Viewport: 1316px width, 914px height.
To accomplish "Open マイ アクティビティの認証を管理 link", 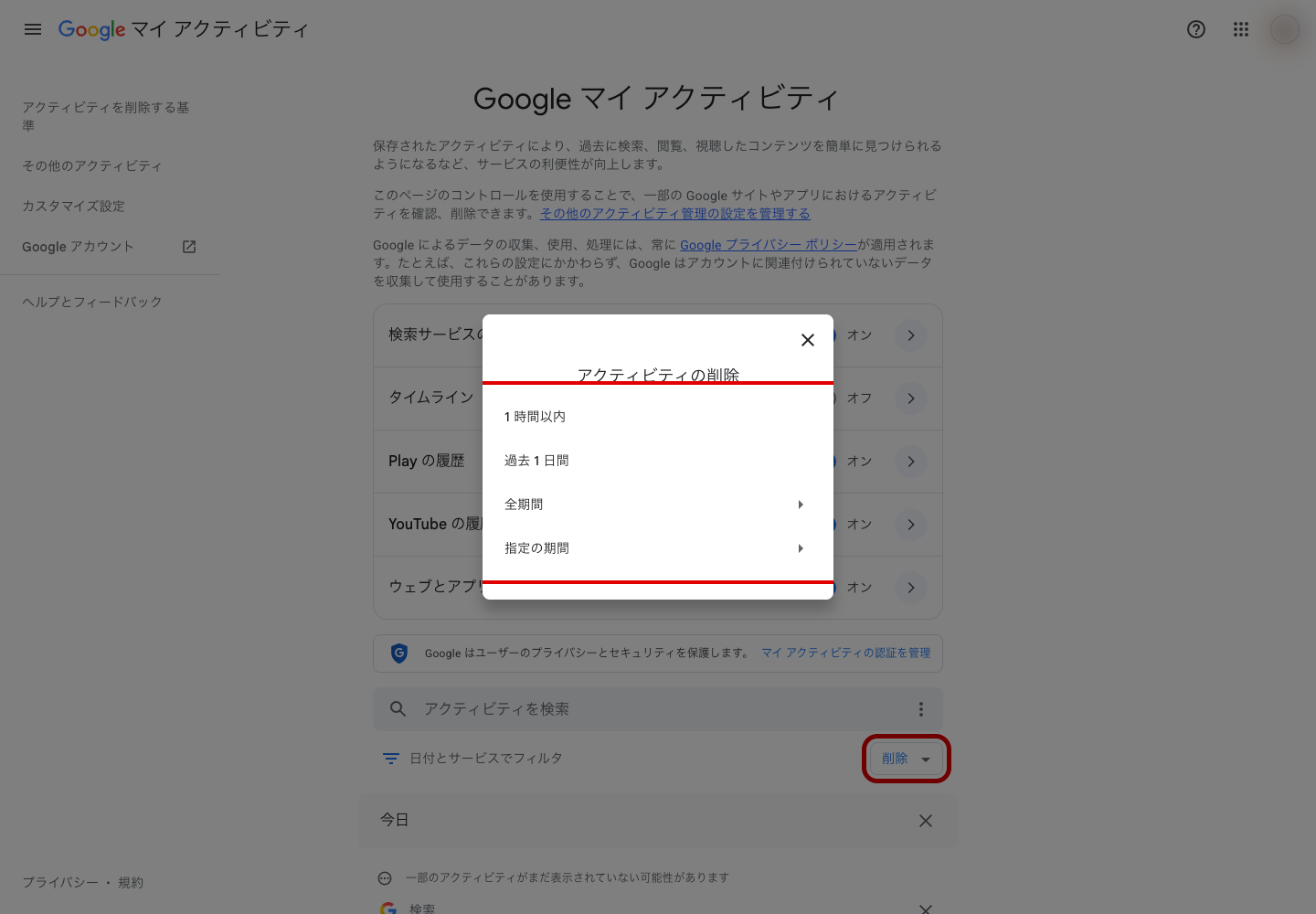I will tap(846, 653).
